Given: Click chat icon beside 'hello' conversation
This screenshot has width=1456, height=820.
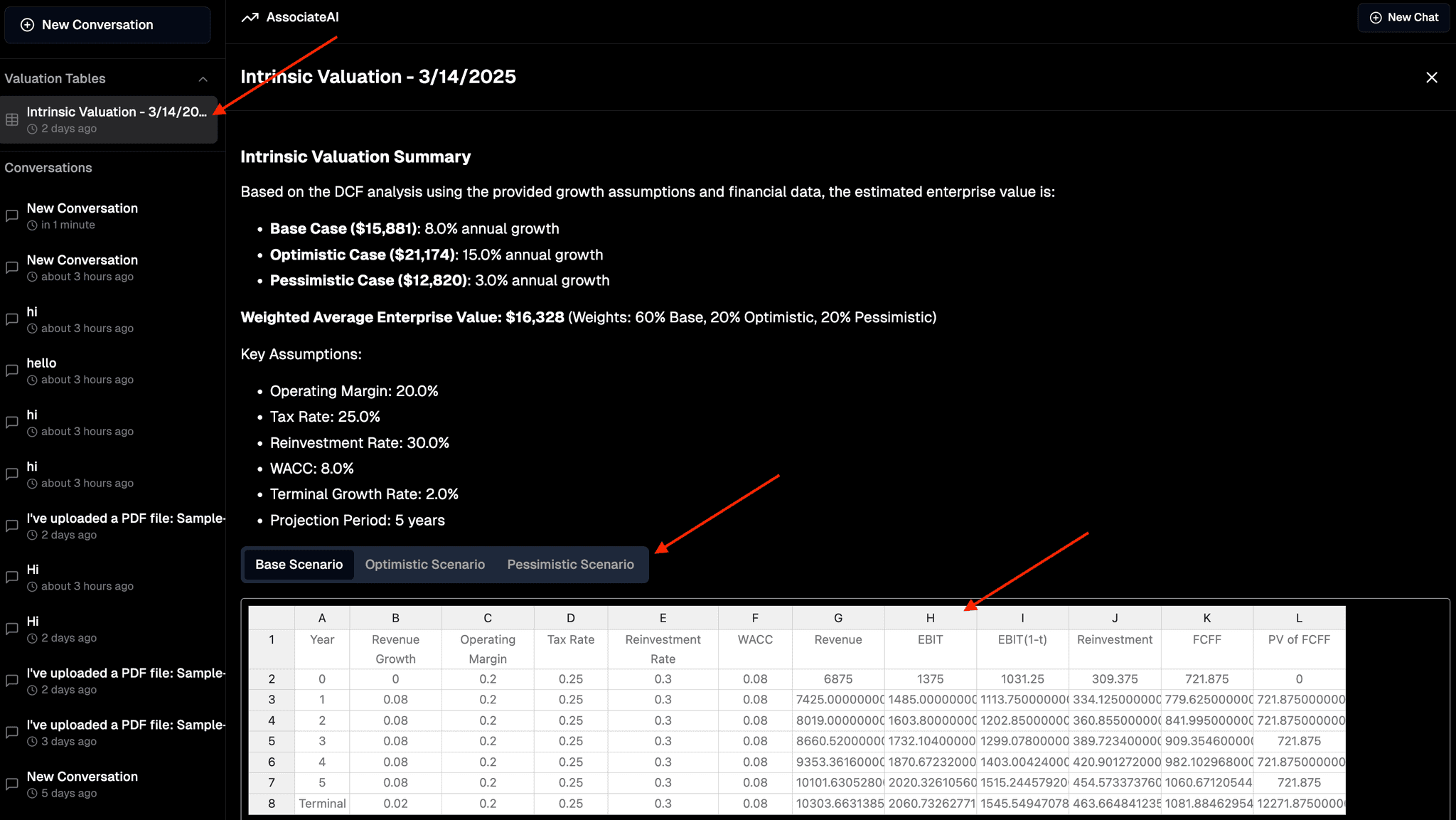Looking at the screenshot, I should [x=12, y=371].
